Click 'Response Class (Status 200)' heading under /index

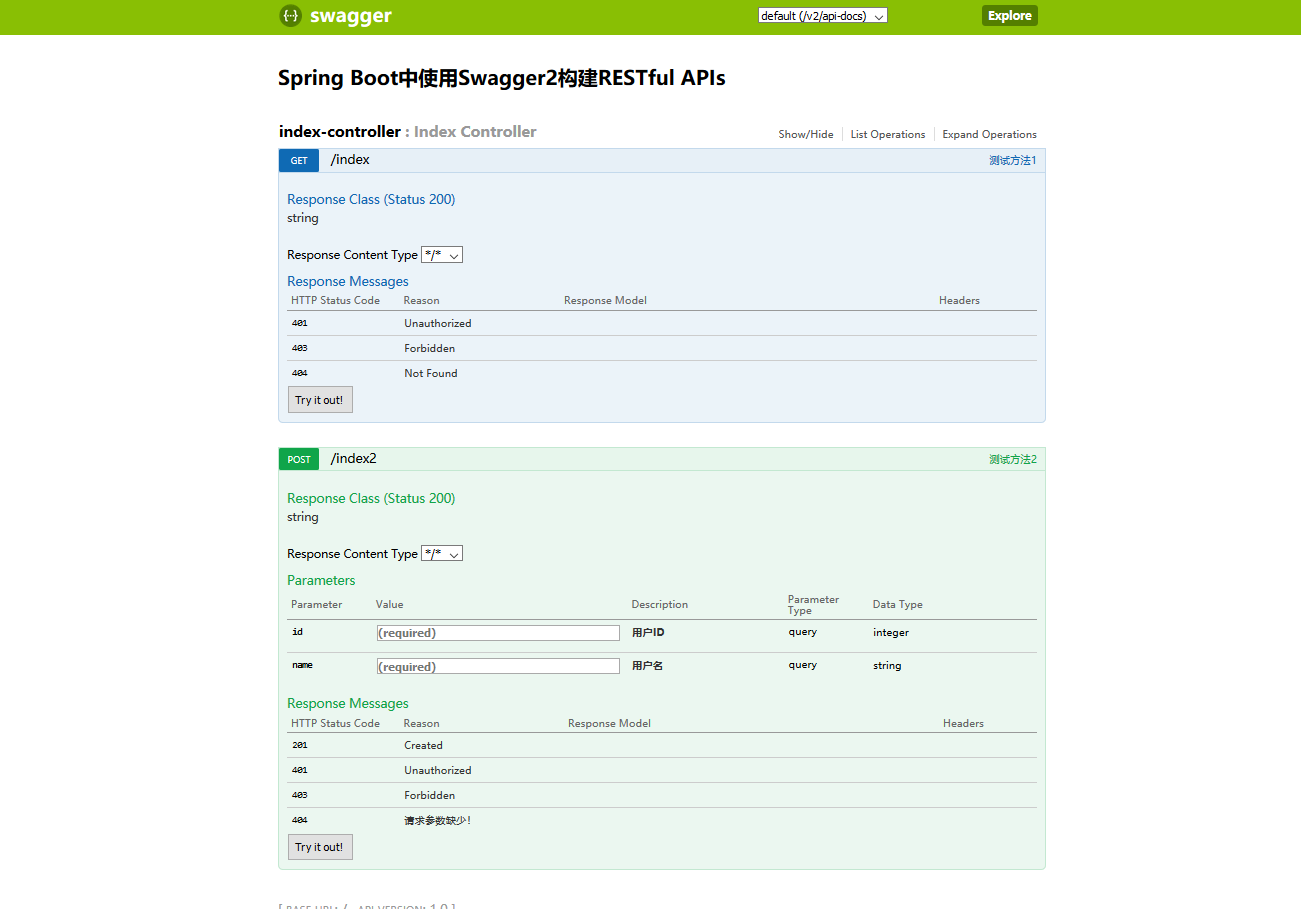(371, 199)
